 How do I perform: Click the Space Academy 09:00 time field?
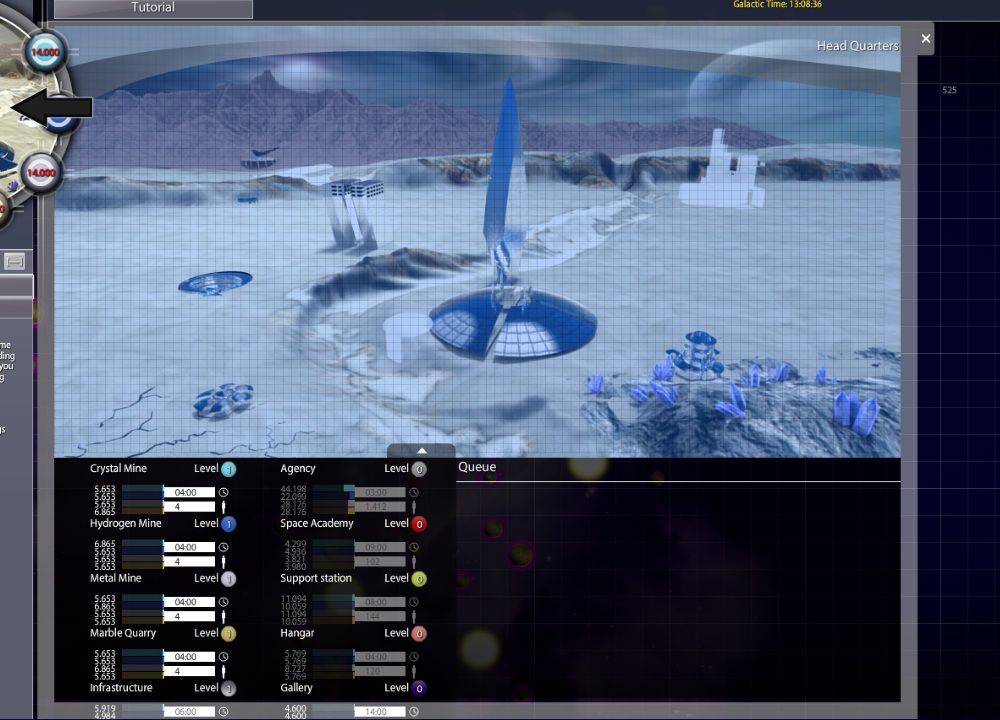click(x=380, y=547)
